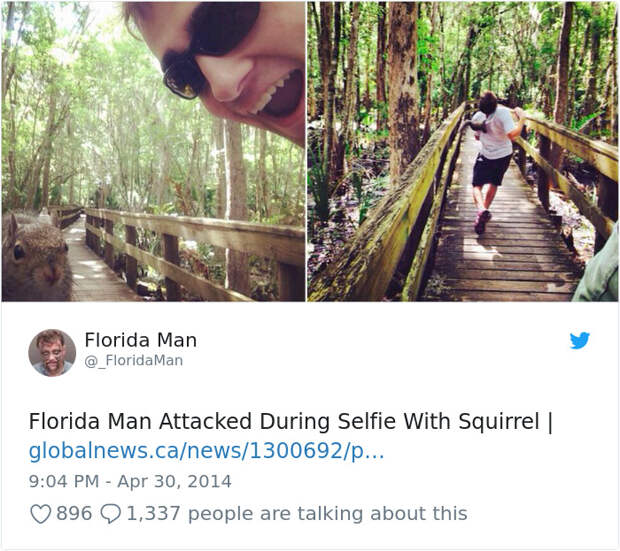Image resolution: width=620 pixels, height=551 pixels.
Task: Open the globalnews.ca news link
Action: (x=206, y=451)
